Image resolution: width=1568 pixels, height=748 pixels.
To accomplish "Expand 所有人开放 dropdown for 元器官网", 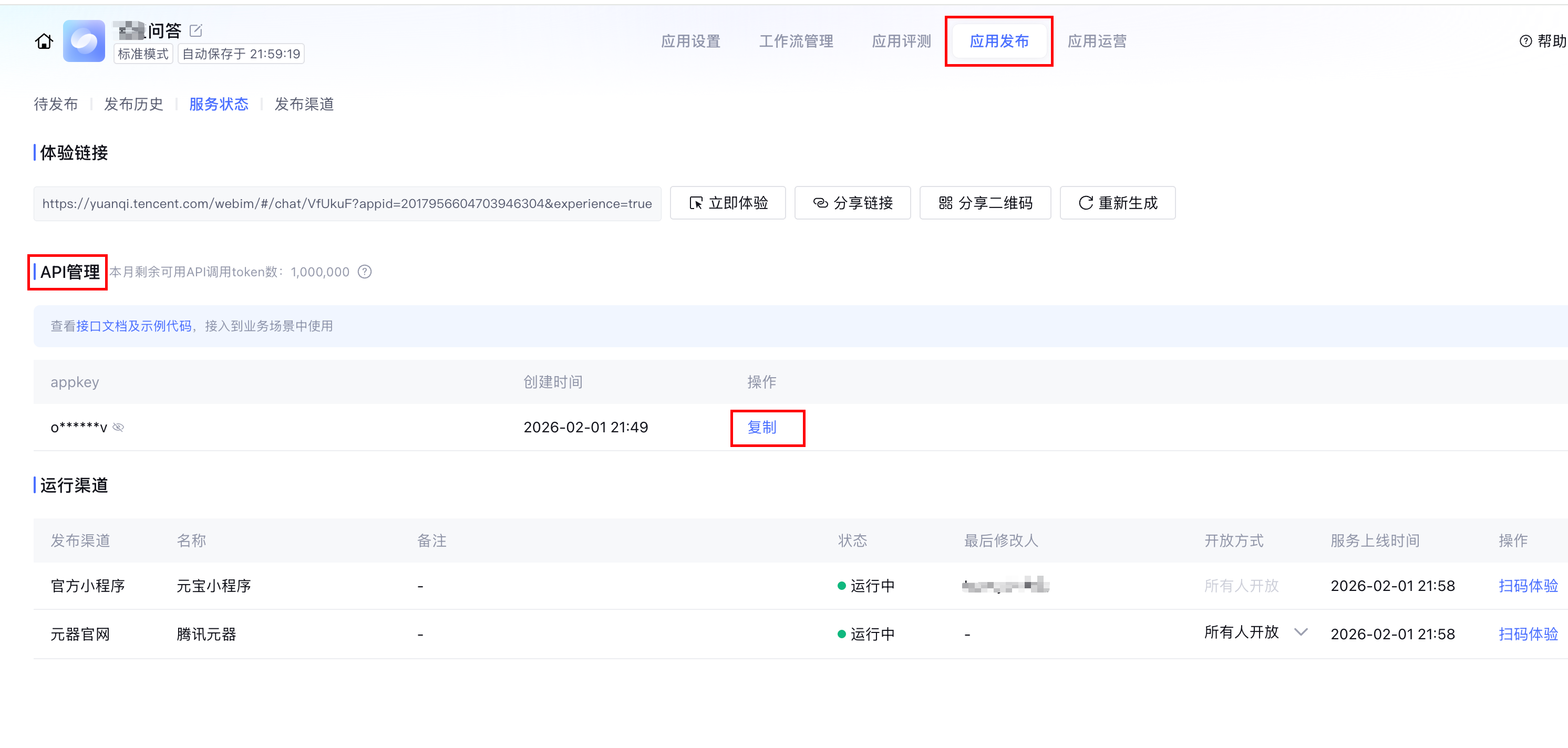I will (x=1301, y=632).
